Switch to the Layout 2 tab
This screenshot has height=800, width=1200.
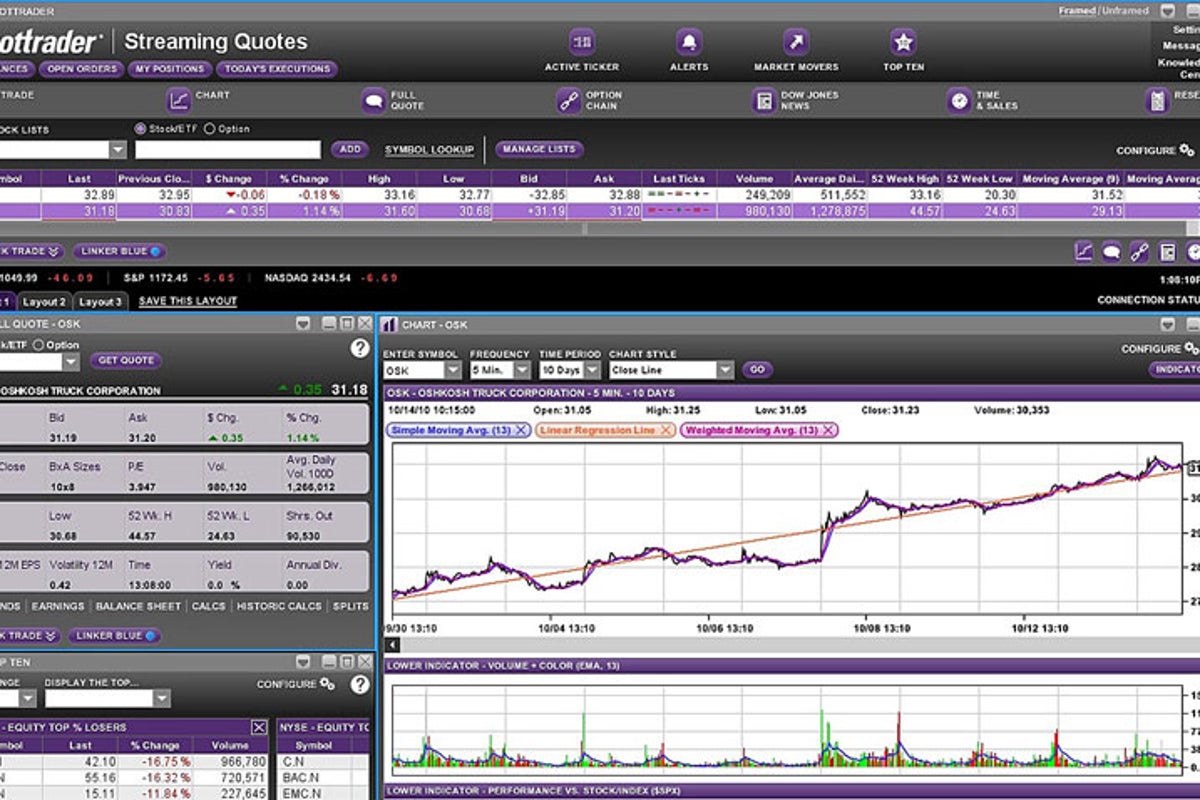tap(44, 301)
